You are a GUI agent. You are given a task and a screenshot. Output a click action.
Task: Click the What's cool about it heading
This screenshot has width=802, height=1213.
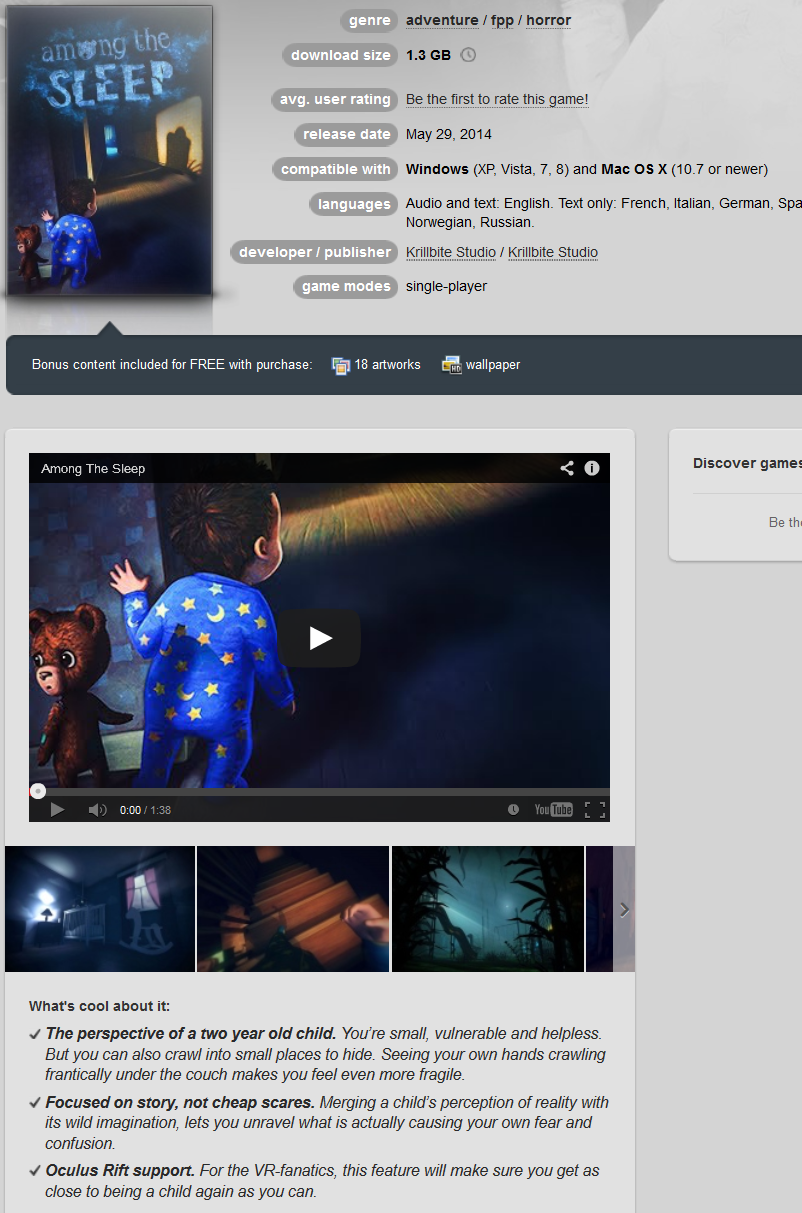pos(100,1006)
